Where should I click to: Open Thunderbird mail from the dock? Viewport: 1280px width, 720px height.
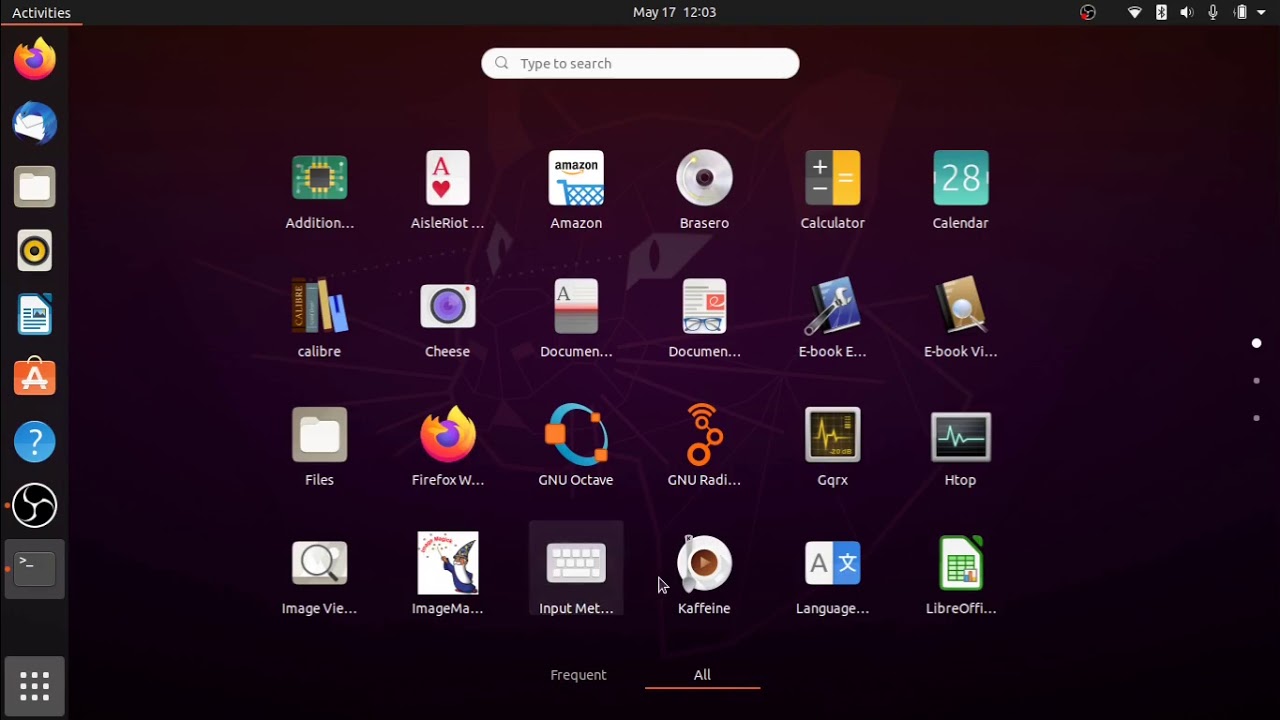coord(35,123)
